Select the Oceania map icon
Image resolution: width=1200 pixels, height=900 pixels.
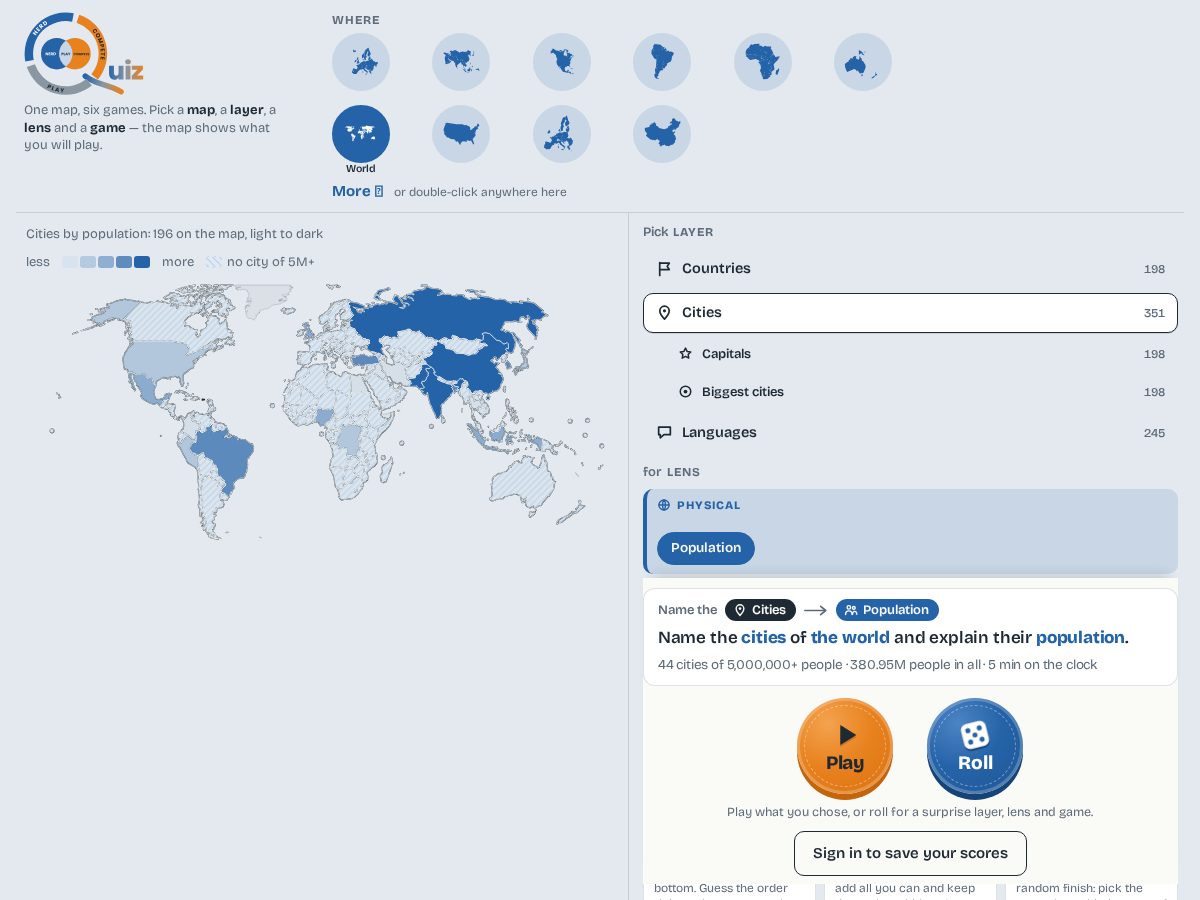(863, 62)
